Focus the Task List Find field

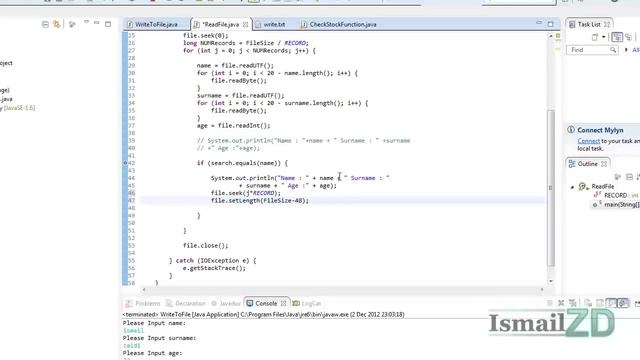tap(592, 50)
